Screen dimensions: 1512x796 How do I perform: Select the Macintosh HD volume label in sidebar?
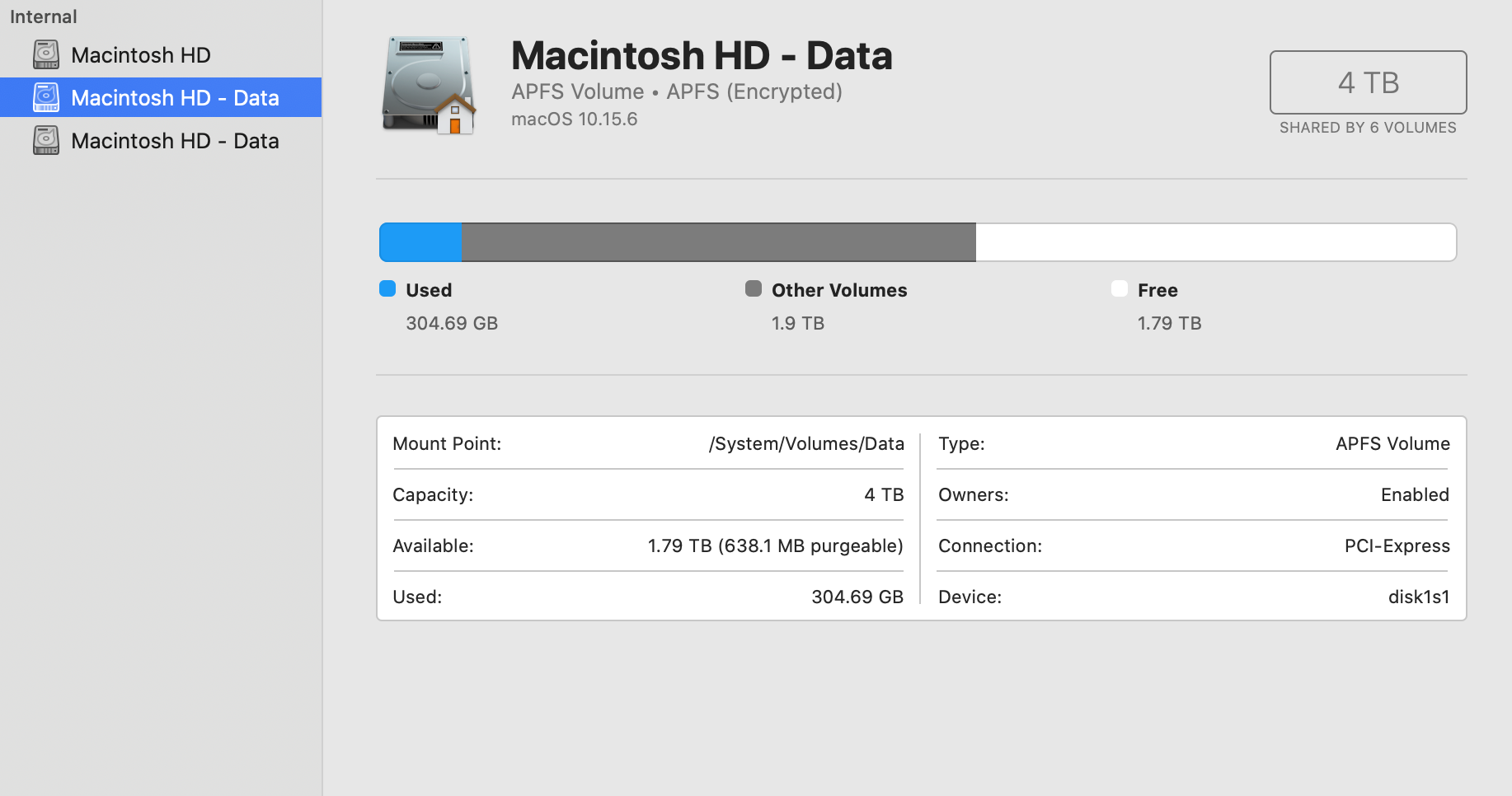click(x=141, y=55)
